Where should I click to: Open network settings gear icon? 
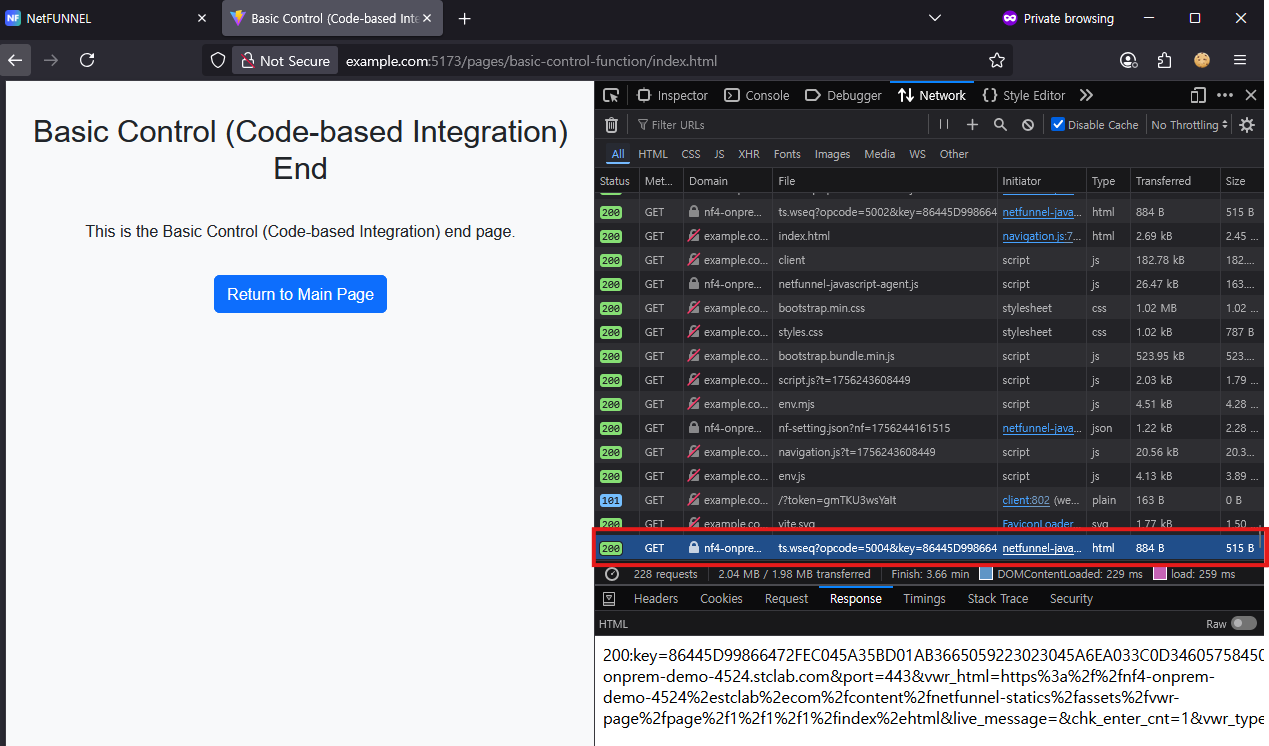point(1247,125)
